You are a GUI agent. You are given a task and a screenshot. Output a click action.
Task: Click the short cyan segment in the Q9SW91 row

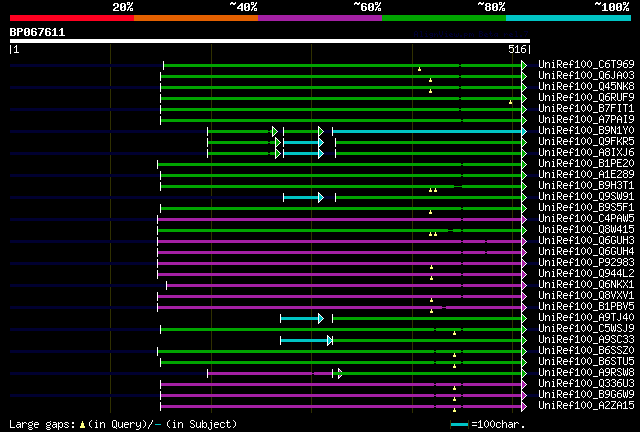click(301, 198)
